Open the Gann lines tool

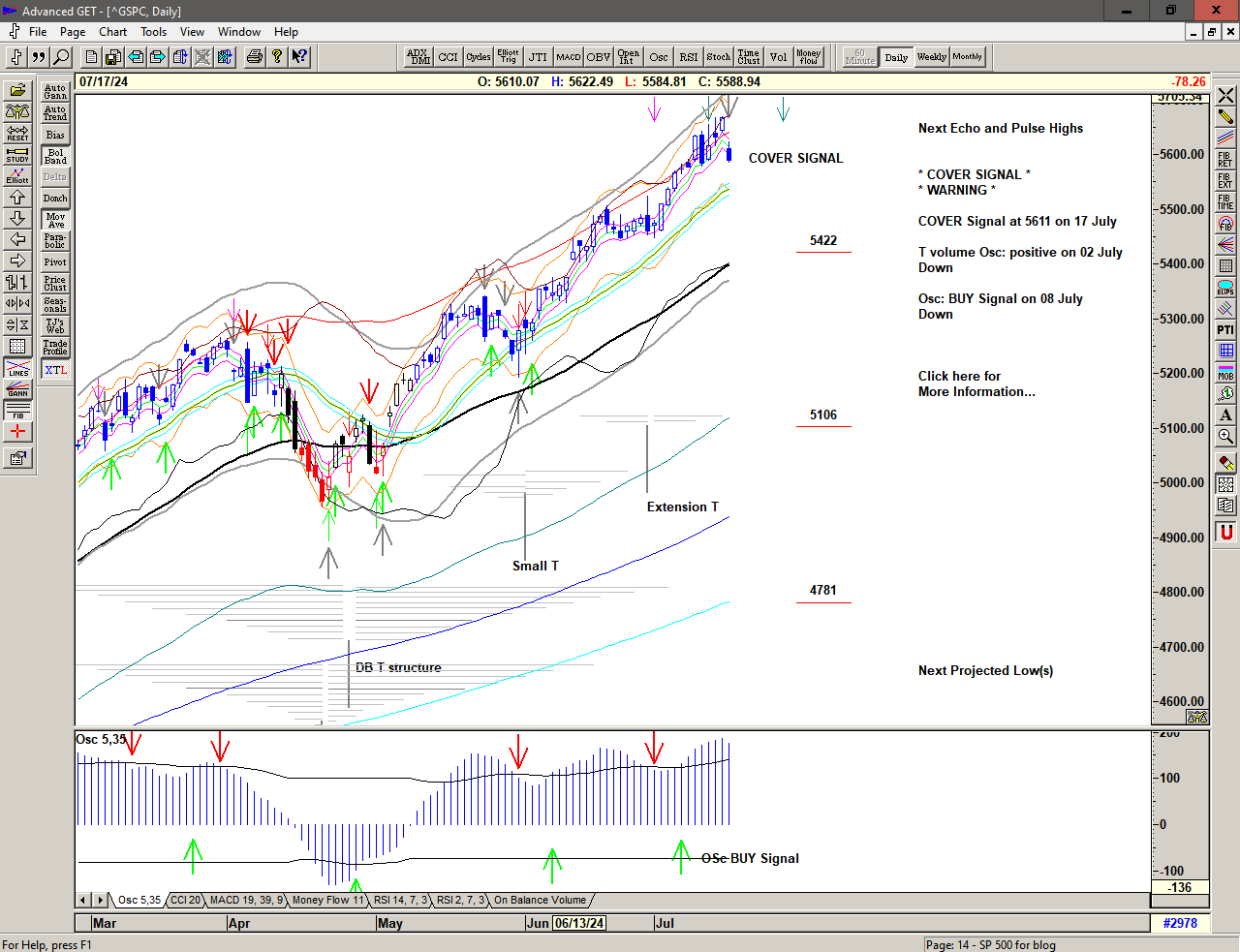click(17, 390)
